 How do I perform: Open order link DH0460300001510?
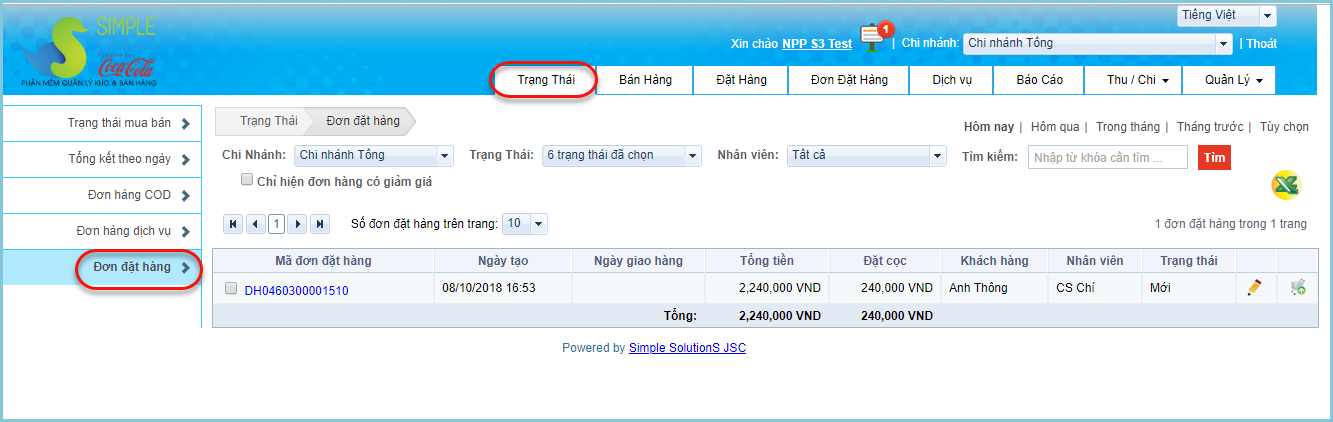click(296, 291)
